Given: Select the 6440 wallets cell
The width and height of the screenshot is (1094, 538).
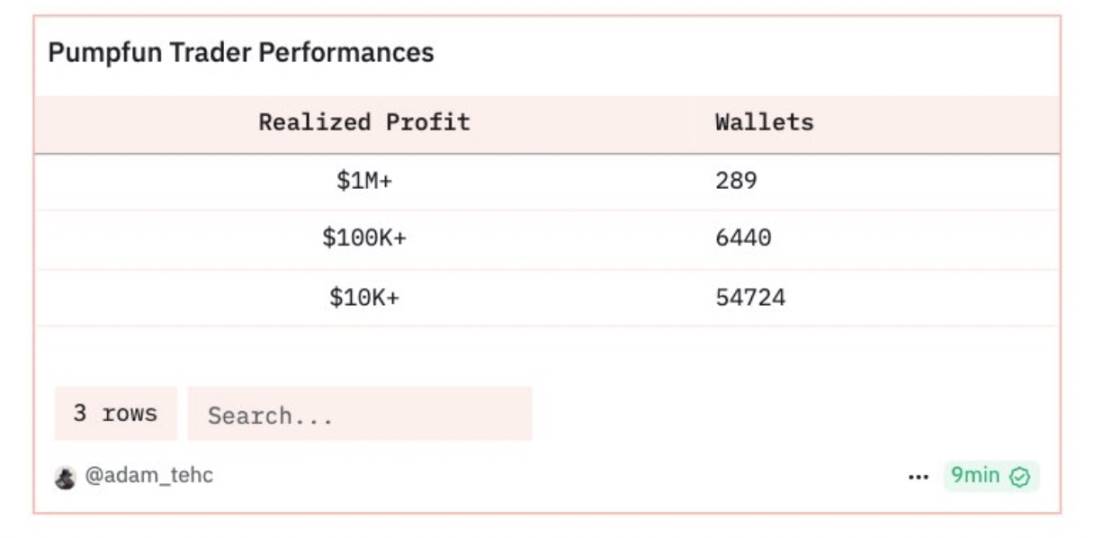Looking at the screenshot, I should [743, 239].
